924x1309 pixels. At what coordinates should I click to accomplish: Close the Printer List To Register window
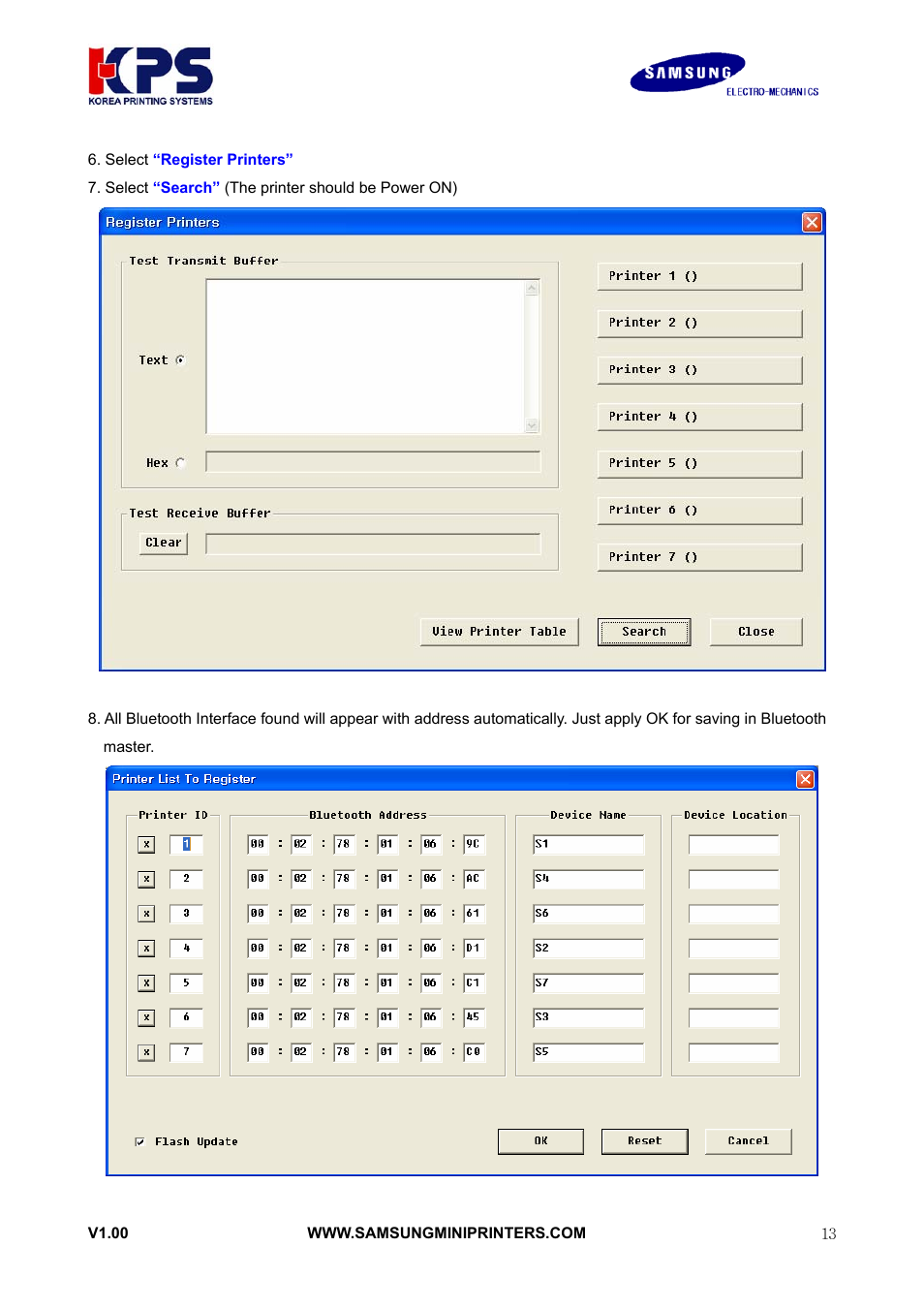pyautogui.click(x=805, y=779)
